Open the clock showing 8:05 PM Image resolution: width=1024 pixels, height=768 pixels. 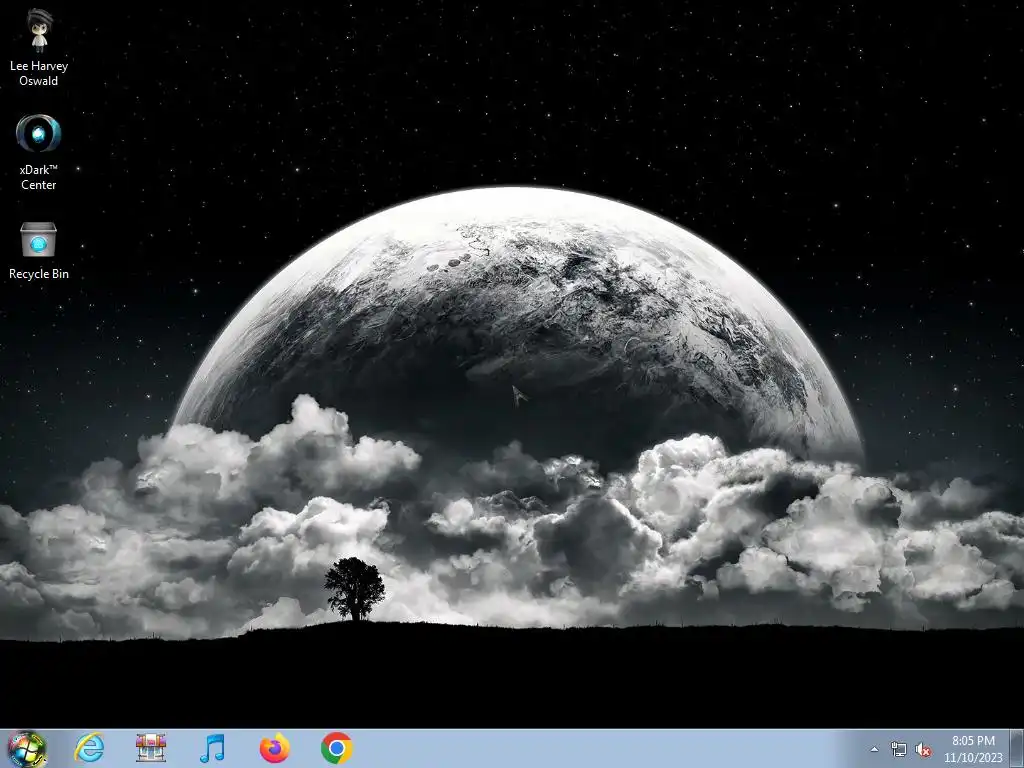(972, 749)
